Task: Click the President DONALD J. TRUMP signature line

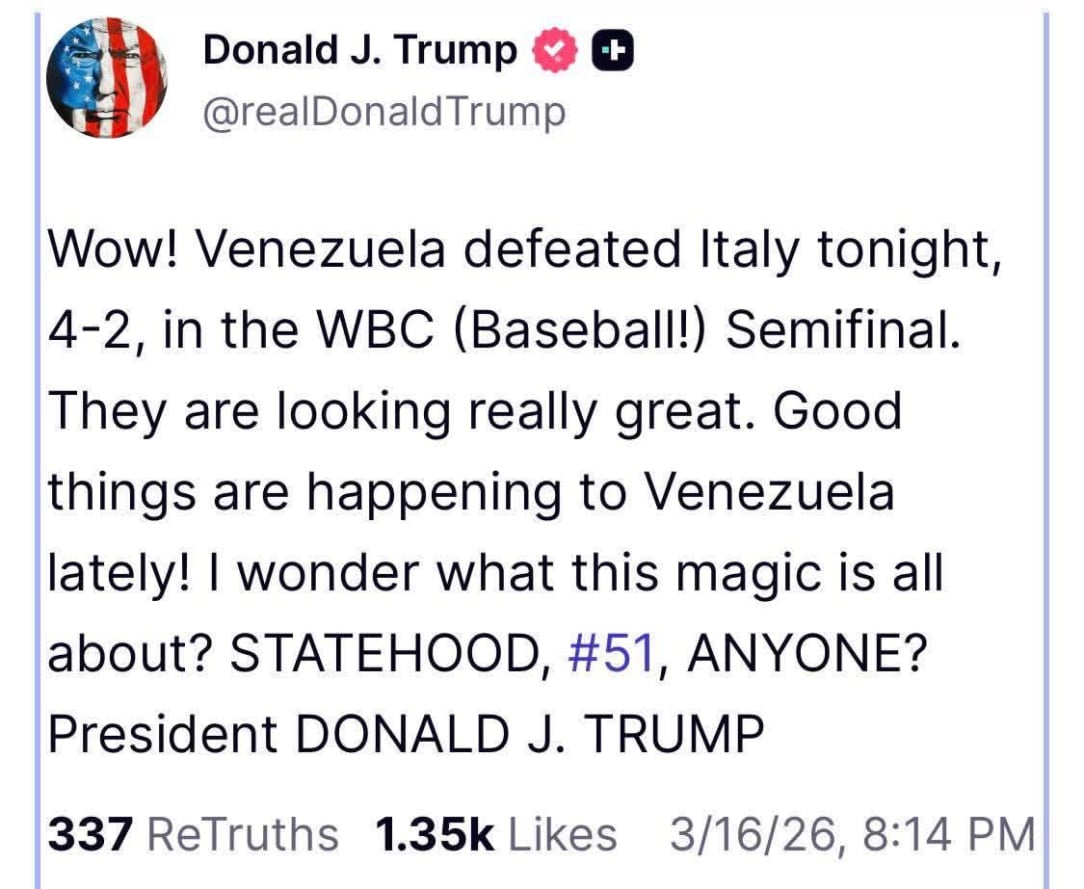Action: coord(406,734)
